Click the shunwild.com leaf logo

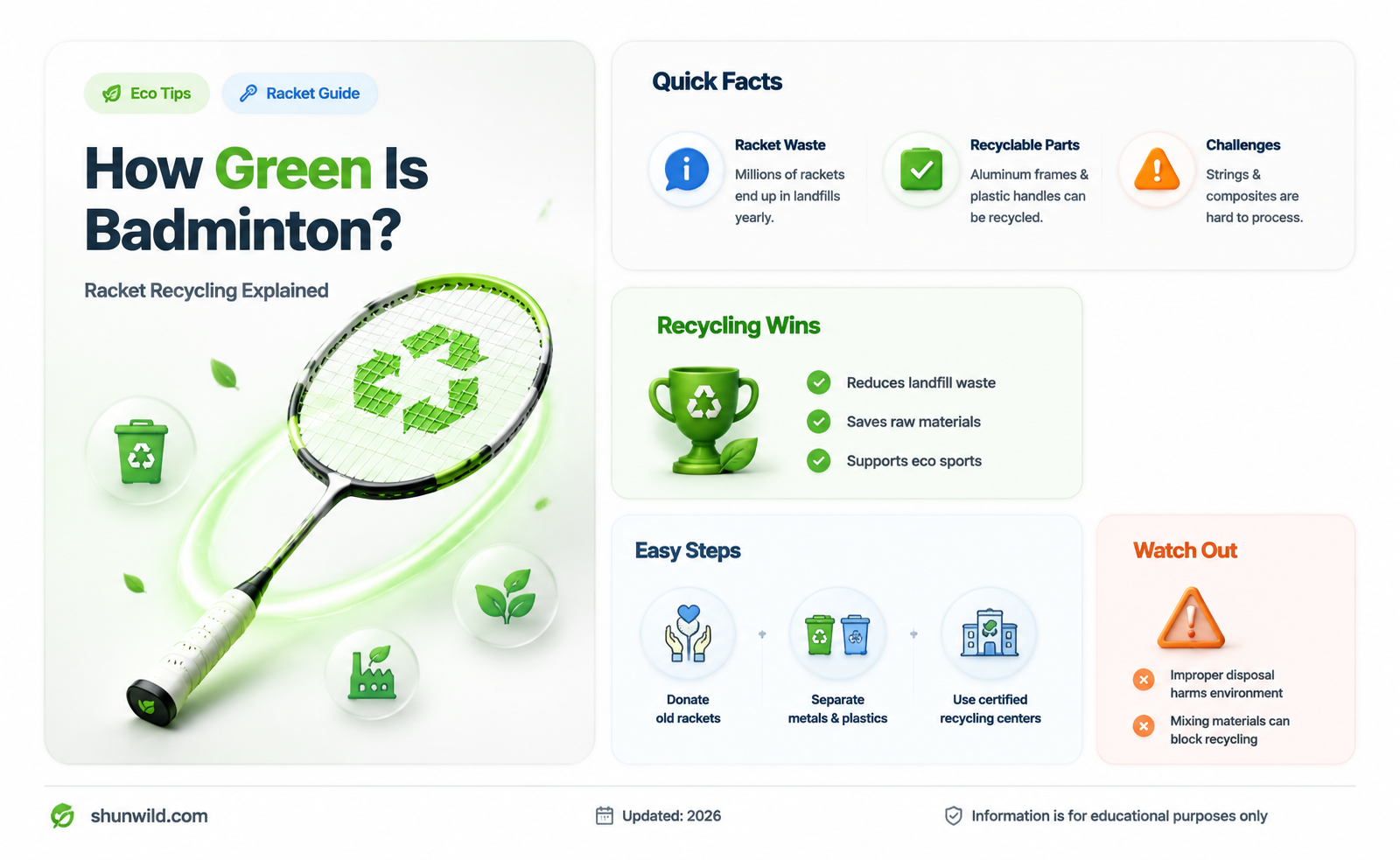[x=62, y=815]
